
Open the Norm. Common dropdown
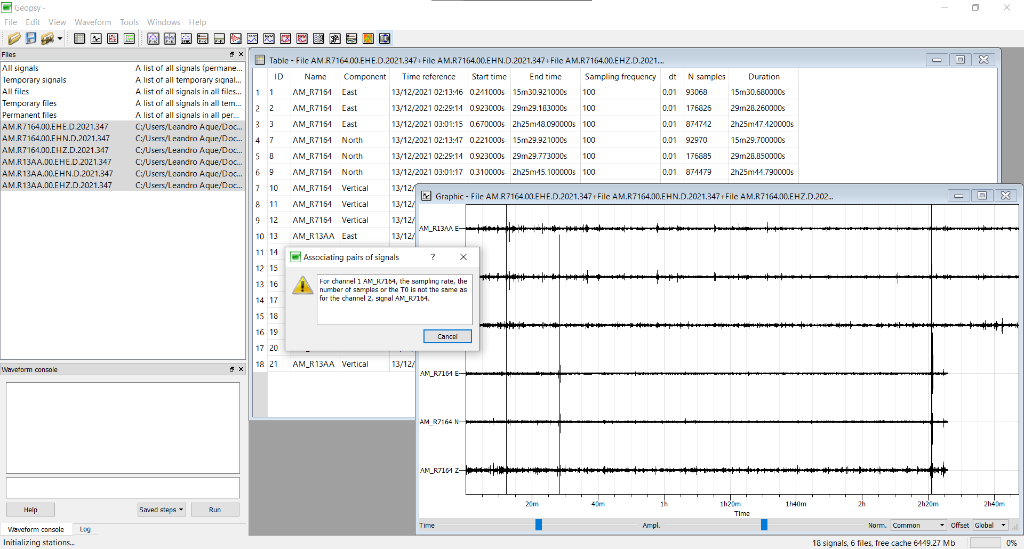tap(918, 525)
